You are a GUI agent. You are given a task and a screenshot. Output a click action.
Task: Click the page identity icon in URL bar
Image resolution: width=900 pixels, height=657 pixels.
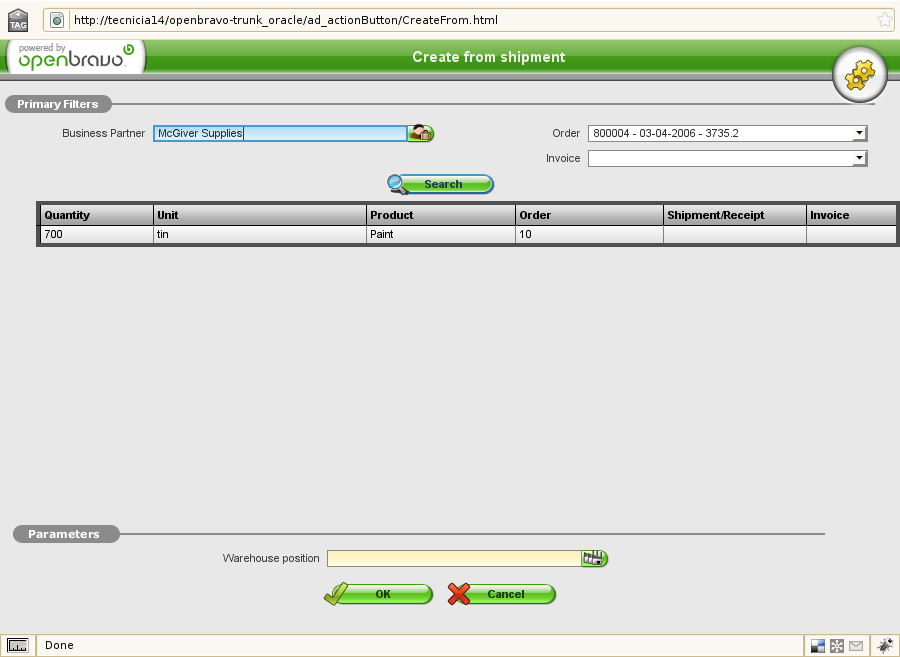coord(57,20)
